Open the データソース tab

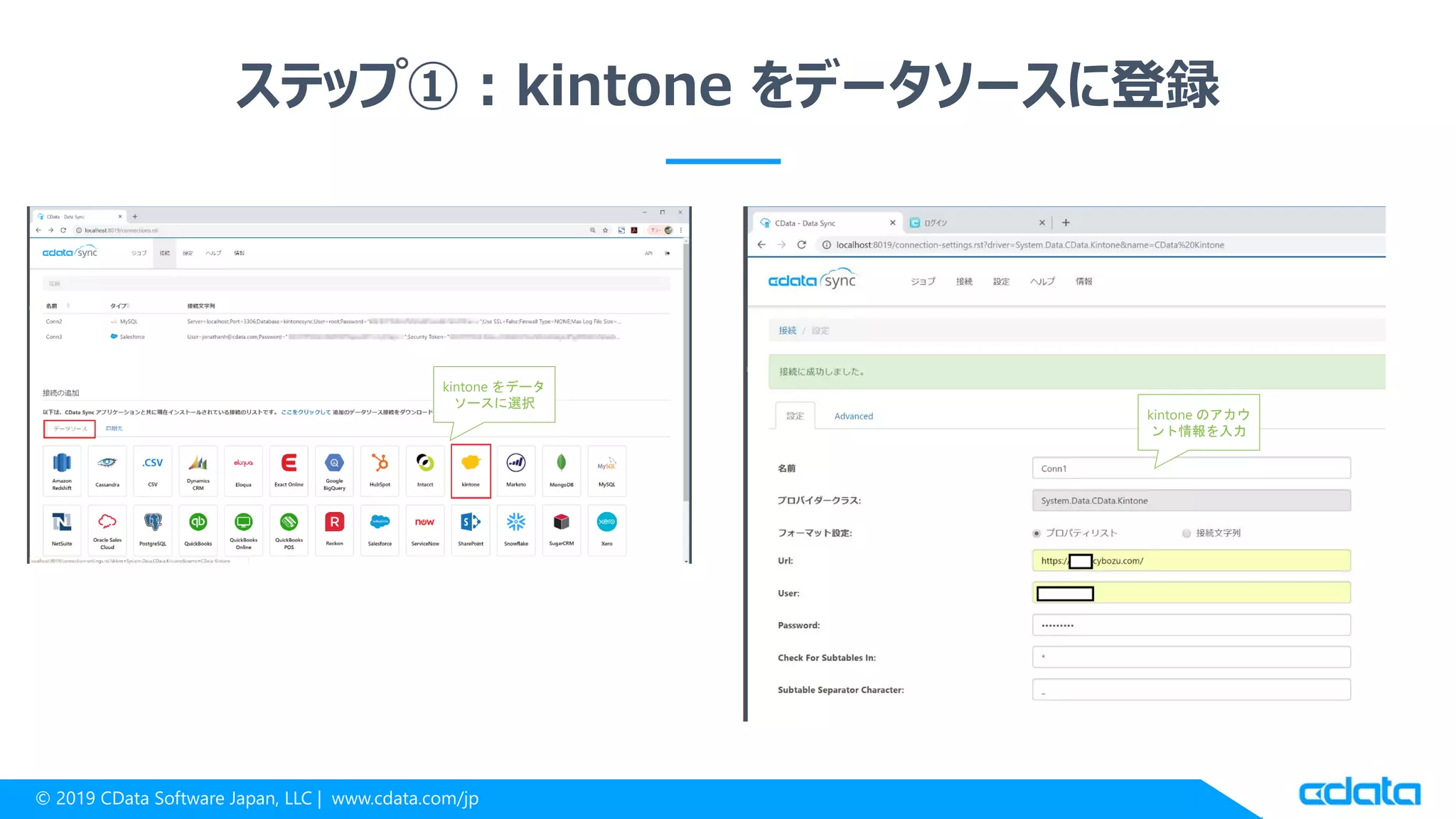tap(70, 429)
